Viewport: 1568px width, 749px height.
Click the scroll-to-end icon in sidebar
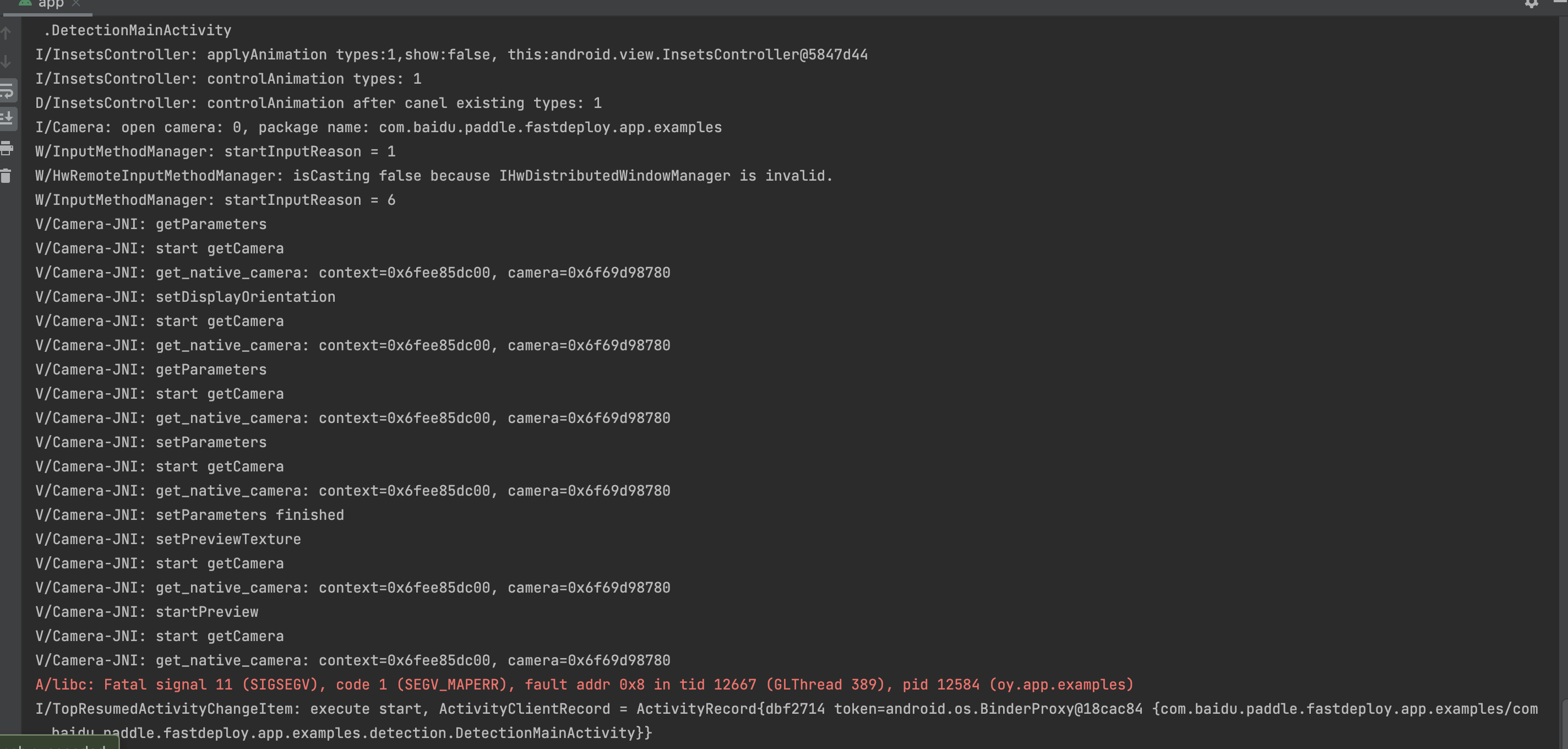(7, 119)
